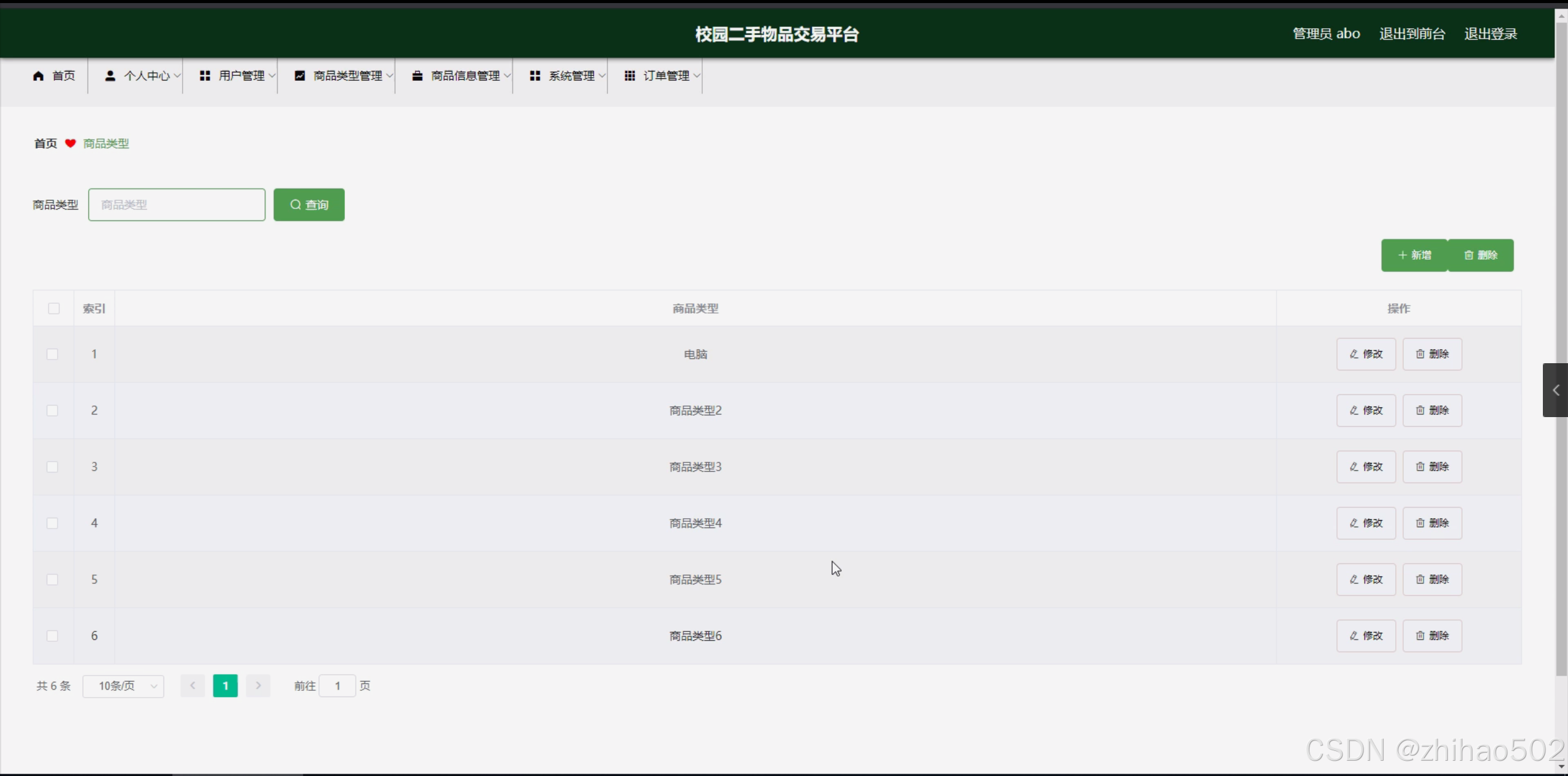Click the side panel collapse arrow

[x=1555, y=390]
